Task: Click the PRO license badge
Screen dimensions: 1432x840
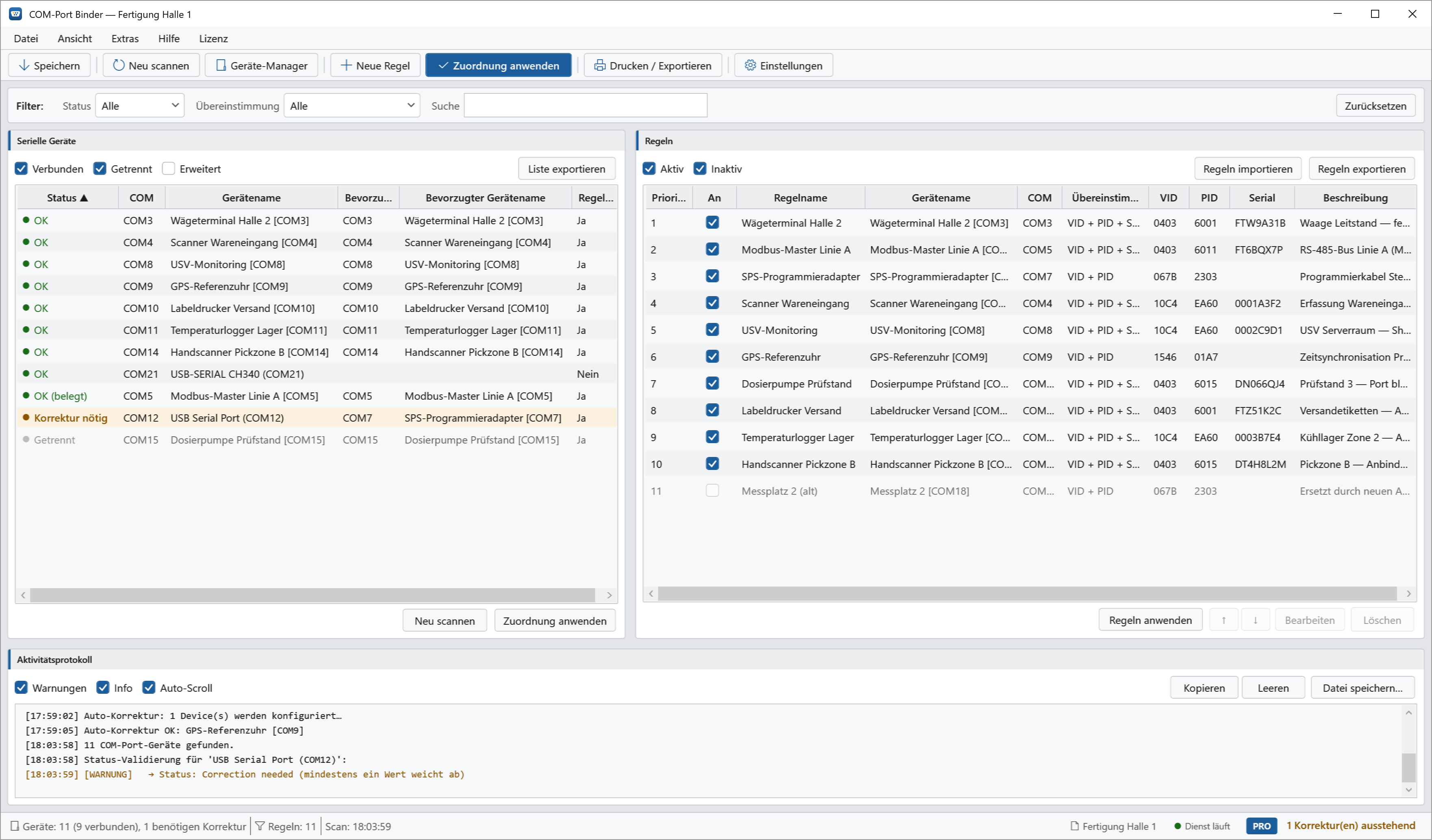Action: tap(1261, 826)
